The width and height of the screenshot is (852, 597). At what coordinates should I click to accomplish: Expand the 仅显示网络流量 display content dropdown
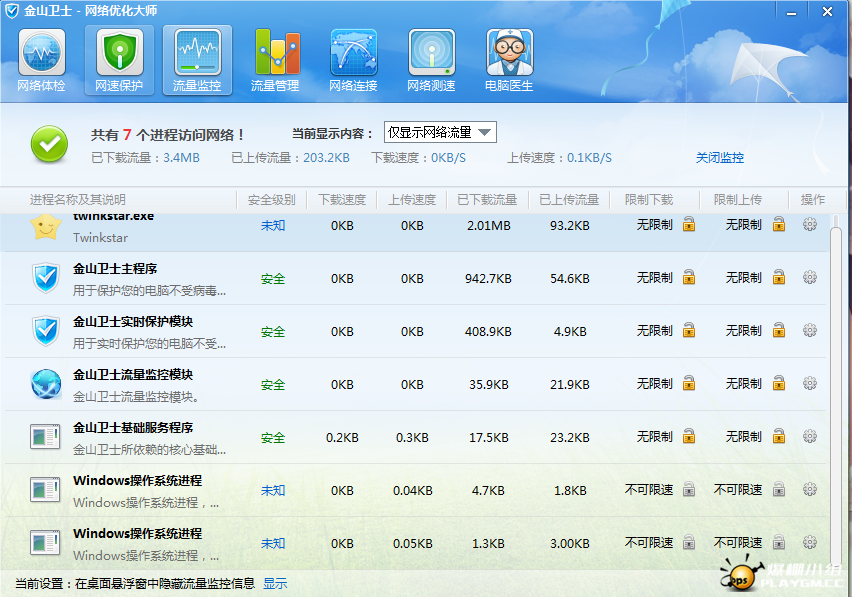click(x=484, y=133)
